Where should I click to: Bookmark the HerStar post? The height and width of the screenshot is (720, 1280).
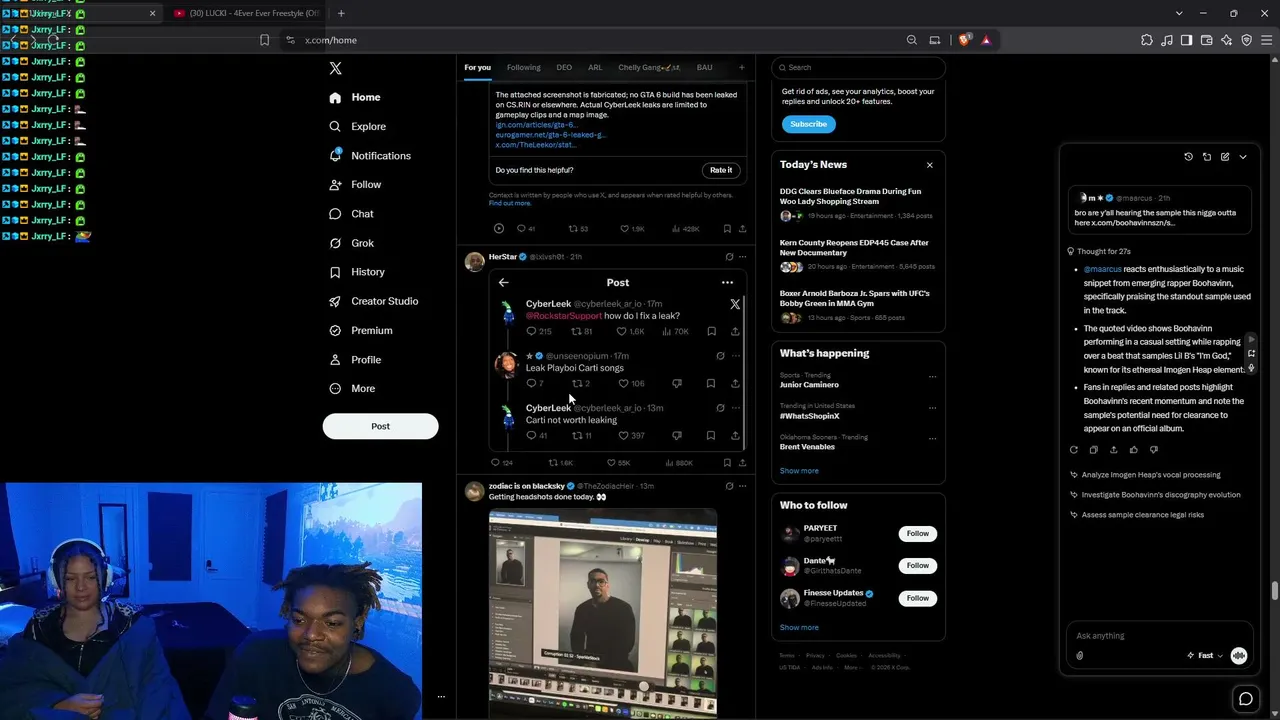click(x=727, y=463)
